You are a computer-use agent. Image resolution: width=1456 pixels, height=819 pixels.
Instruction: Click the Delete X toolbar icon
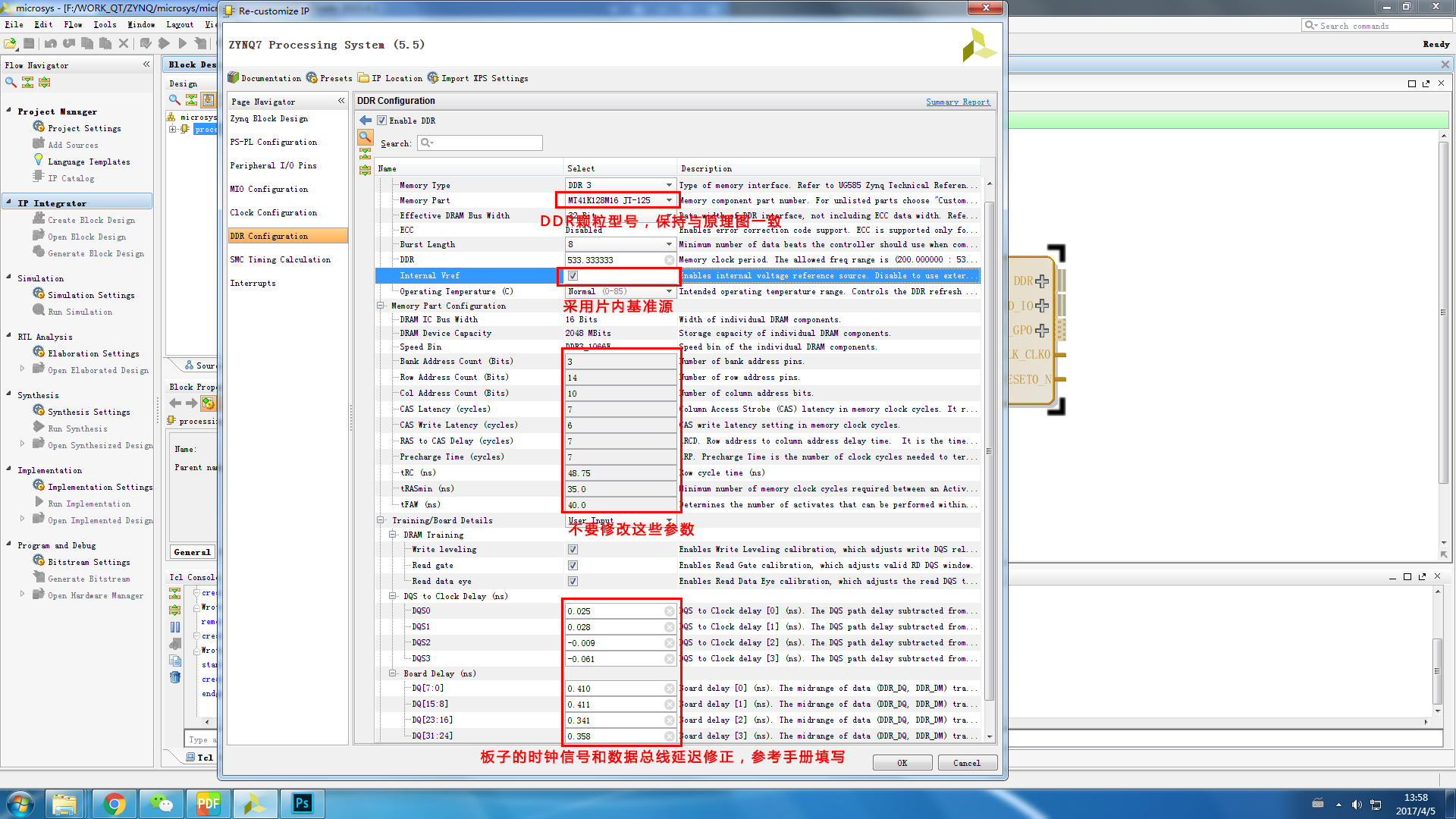coord(124,43)
